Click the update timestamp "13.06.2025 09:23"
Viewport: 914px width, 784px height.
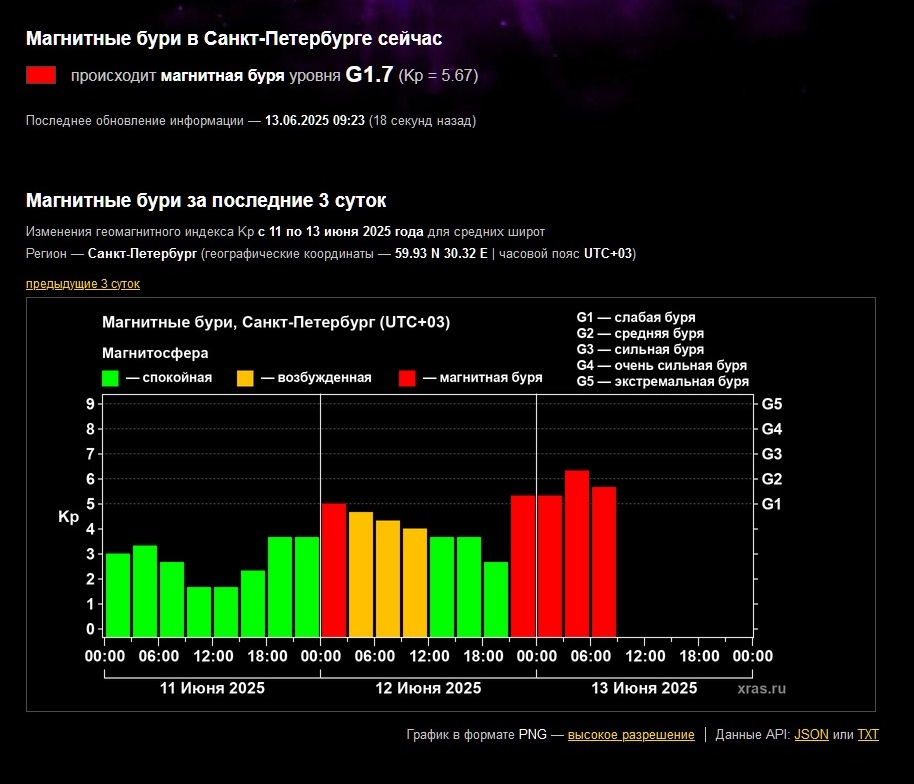[315, 121]
